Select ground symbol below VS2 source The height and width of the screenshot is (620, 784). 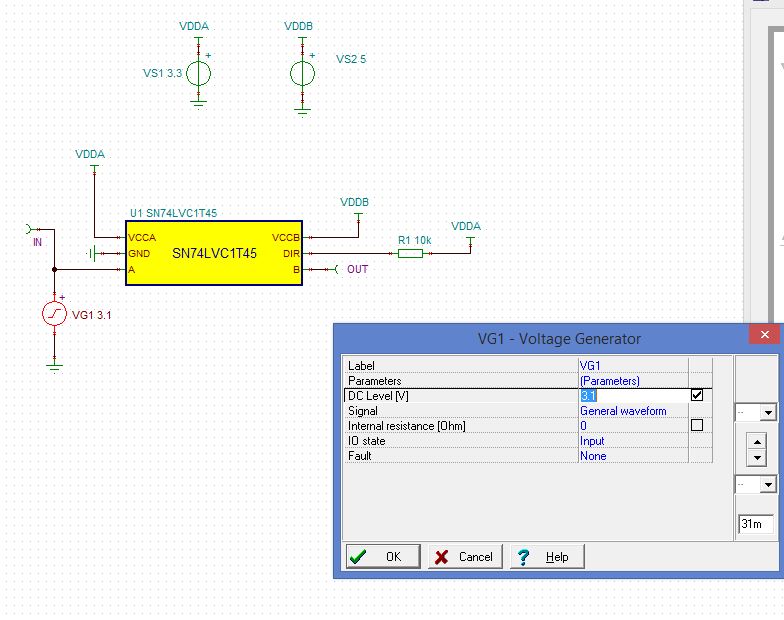click(x=302, y=112)
